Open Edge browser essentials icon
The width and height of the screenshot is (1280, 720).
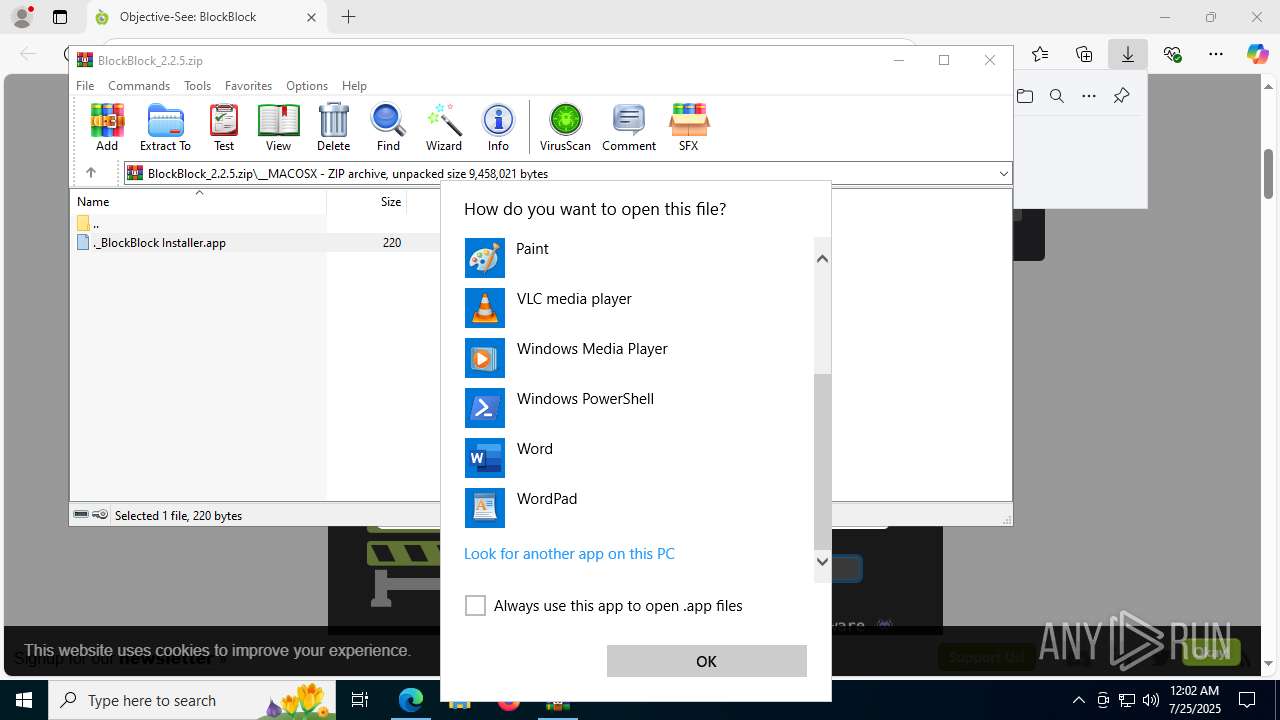tap(1172, 54)
